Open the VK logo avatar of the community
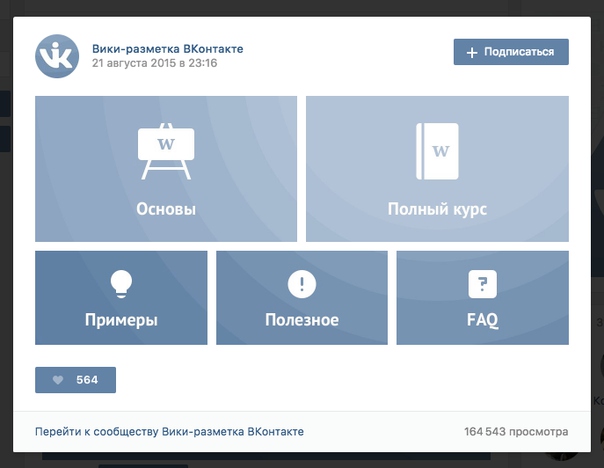604x468 pixels. pos(57,56)
